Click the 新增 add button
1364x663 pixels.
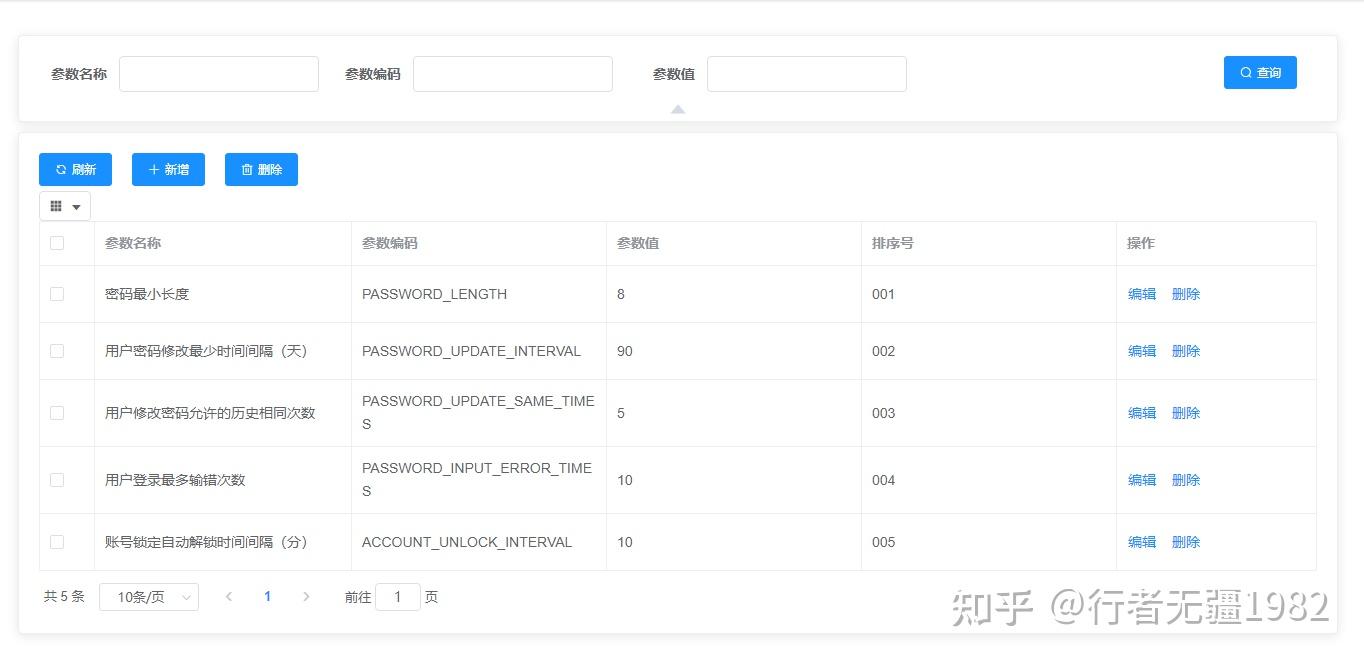(x=168, y=169)
